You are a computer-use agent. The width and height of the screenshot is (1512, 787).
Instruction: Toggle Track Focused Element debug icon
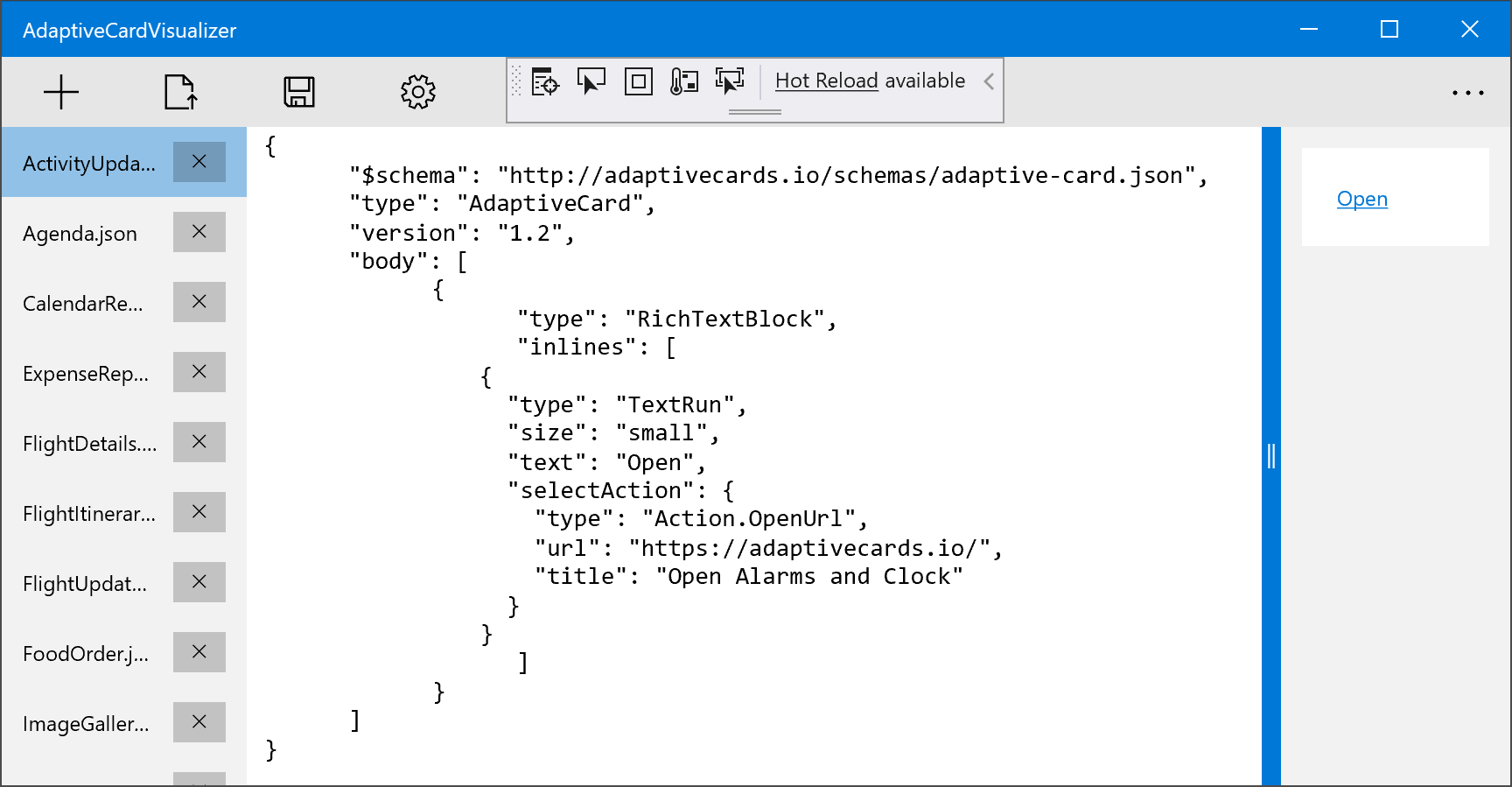tap(730, 81)
